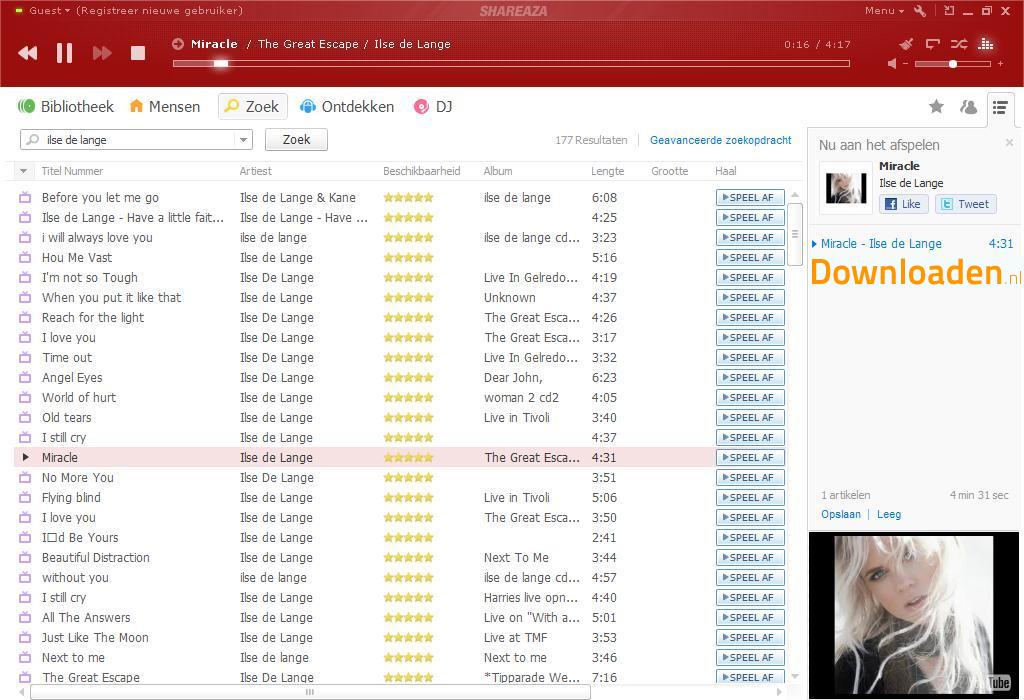The image size is (1024, 700).
Task: Switch to the Mensen tab
Action: (x=165, y=106)
